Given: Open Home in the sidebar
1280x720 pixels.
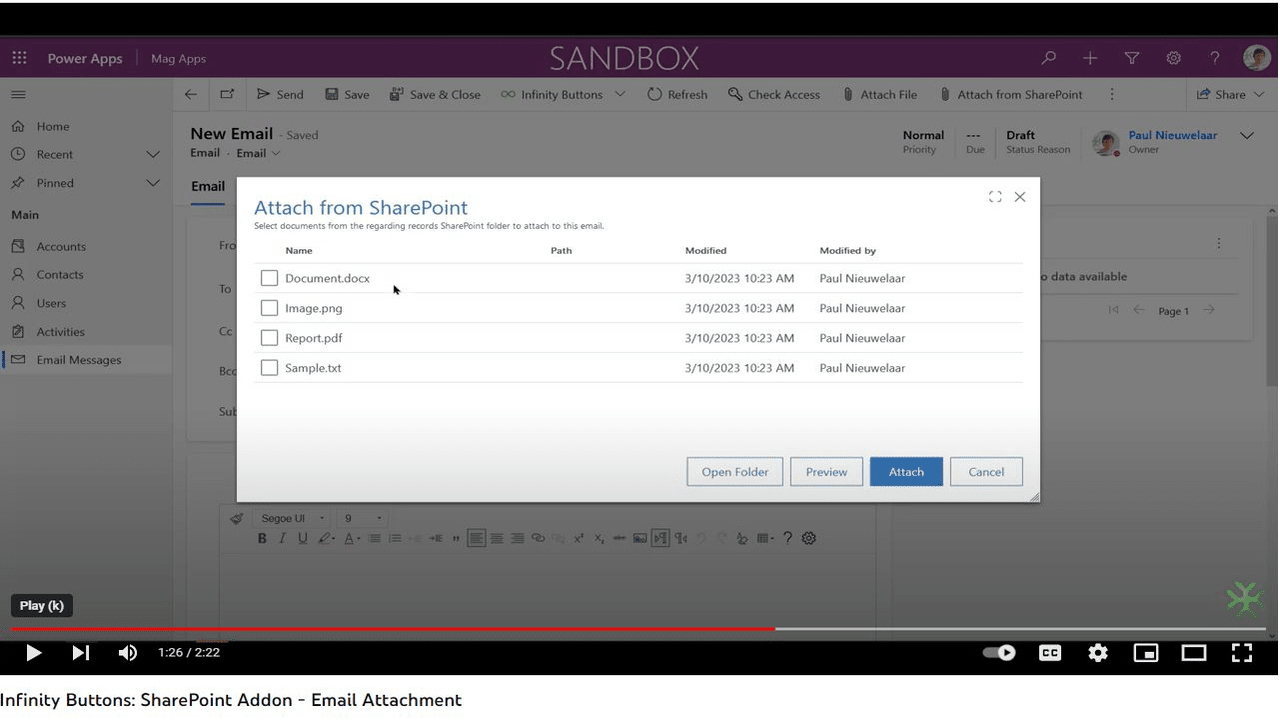Looking at the screenshot, I should click(53, 126).
